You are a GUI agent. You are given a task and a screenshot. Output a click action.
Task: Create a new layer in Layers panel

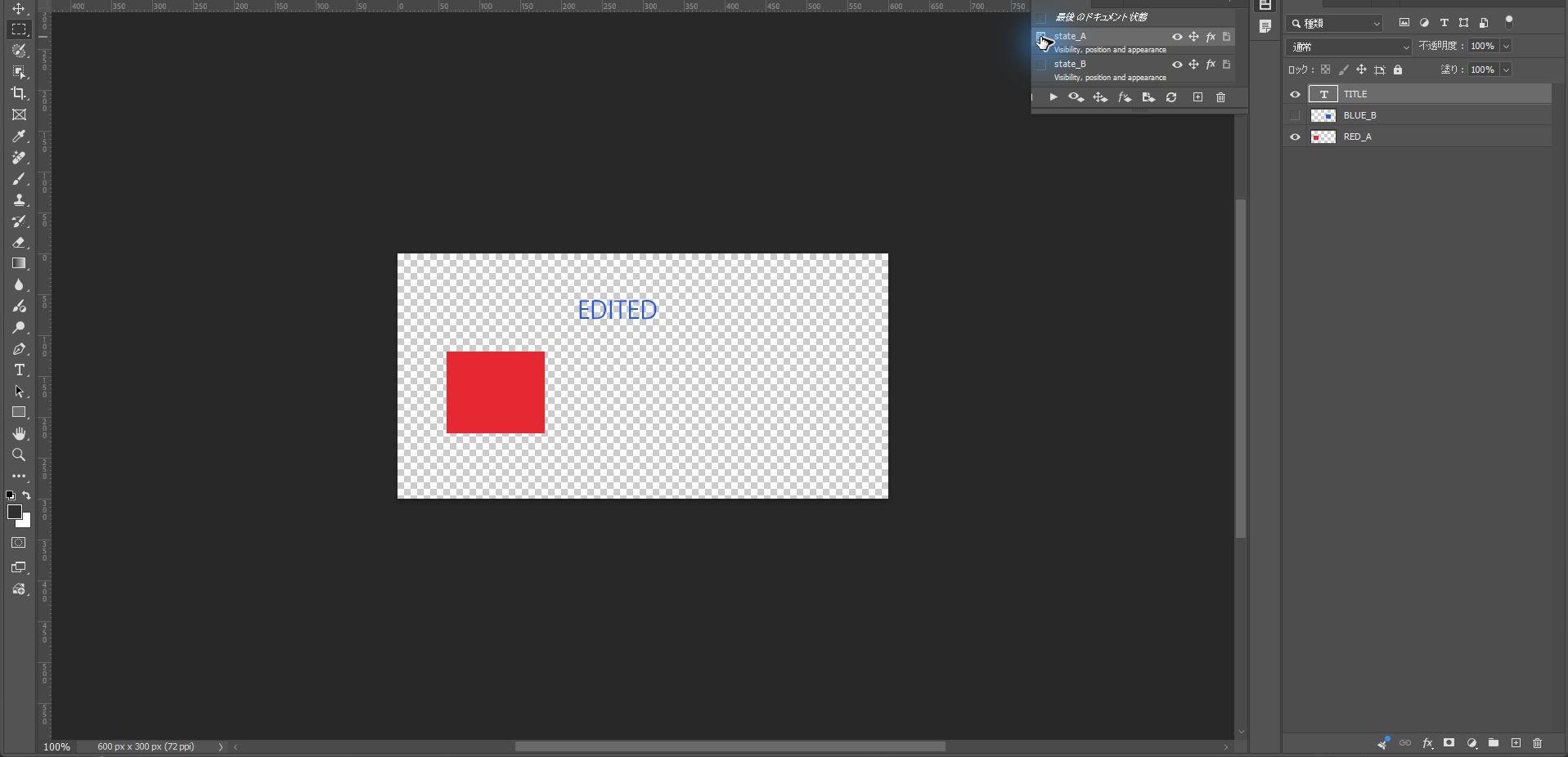coord(1516,743)
